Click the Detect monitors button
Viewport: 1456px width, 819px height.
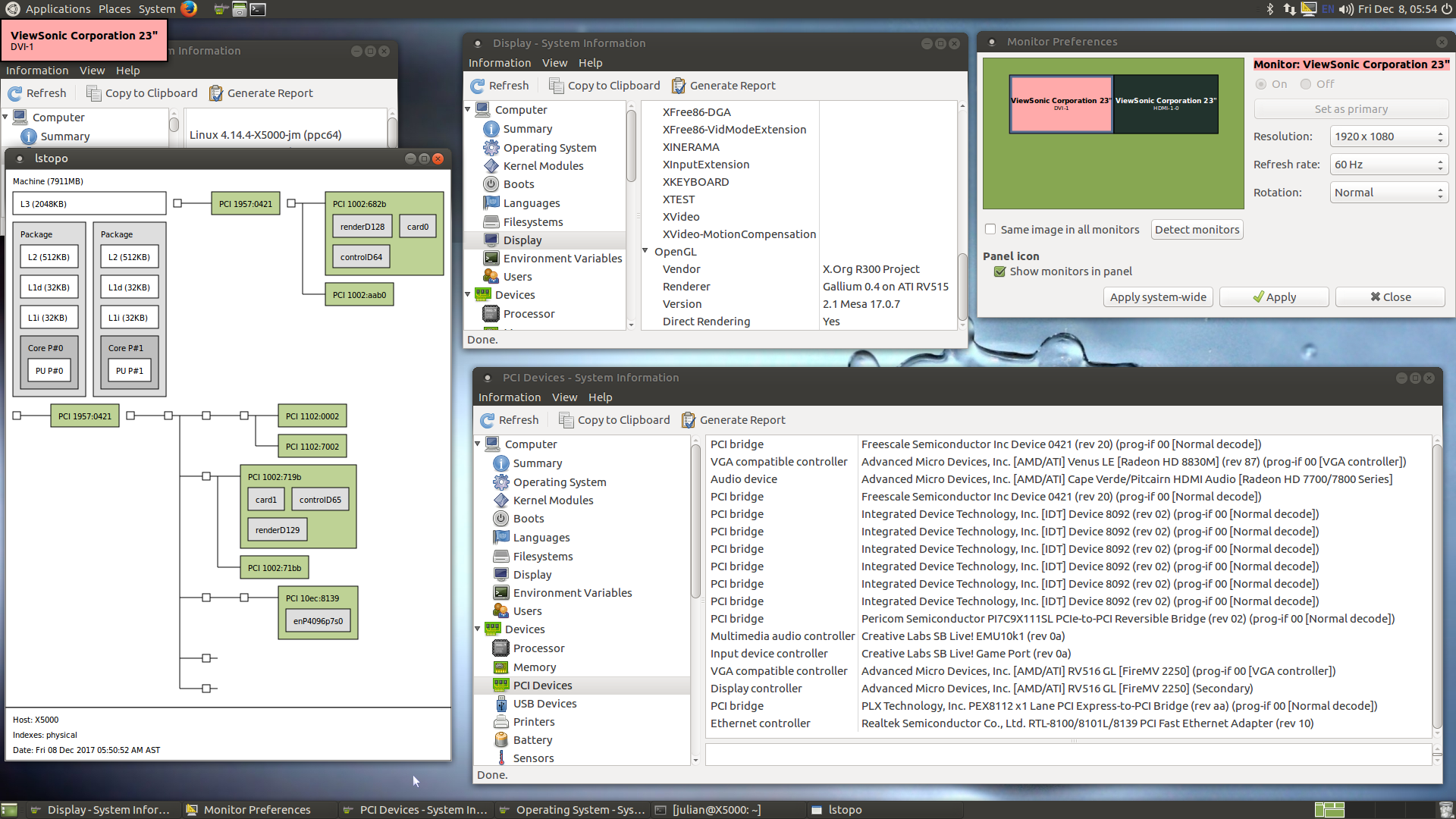pos(1197,230)
